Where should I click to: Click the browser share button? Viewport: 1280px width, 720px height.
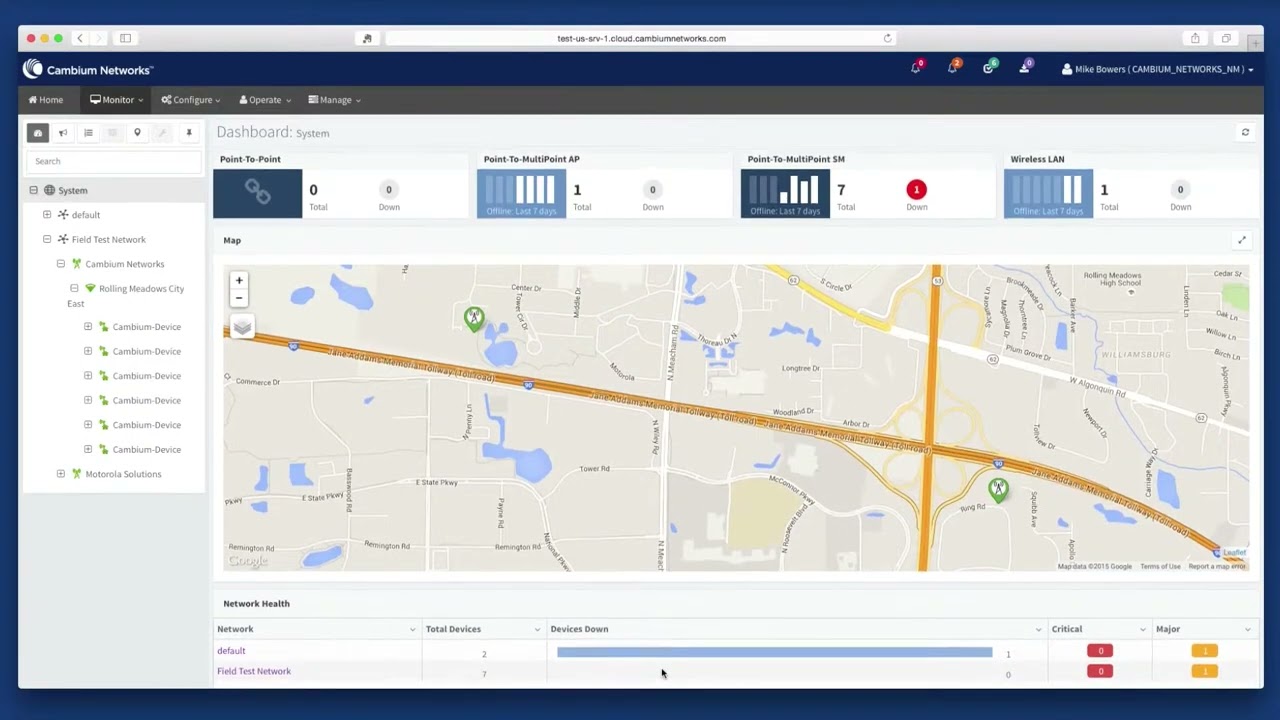(x=1195, y=38)
